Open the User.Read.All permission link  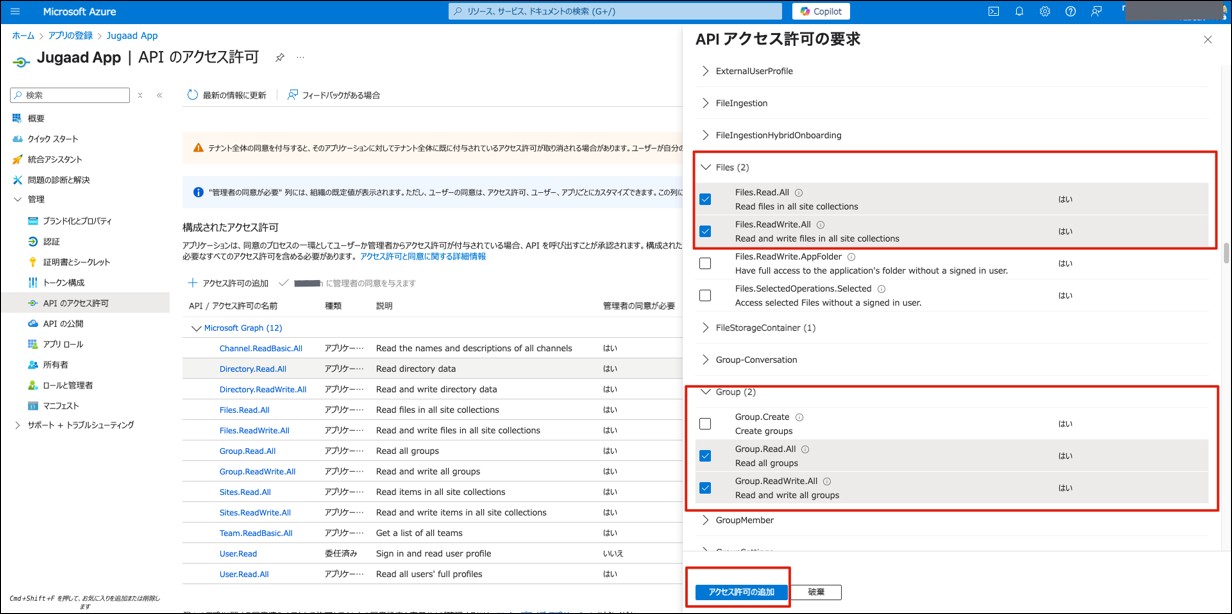244,574
